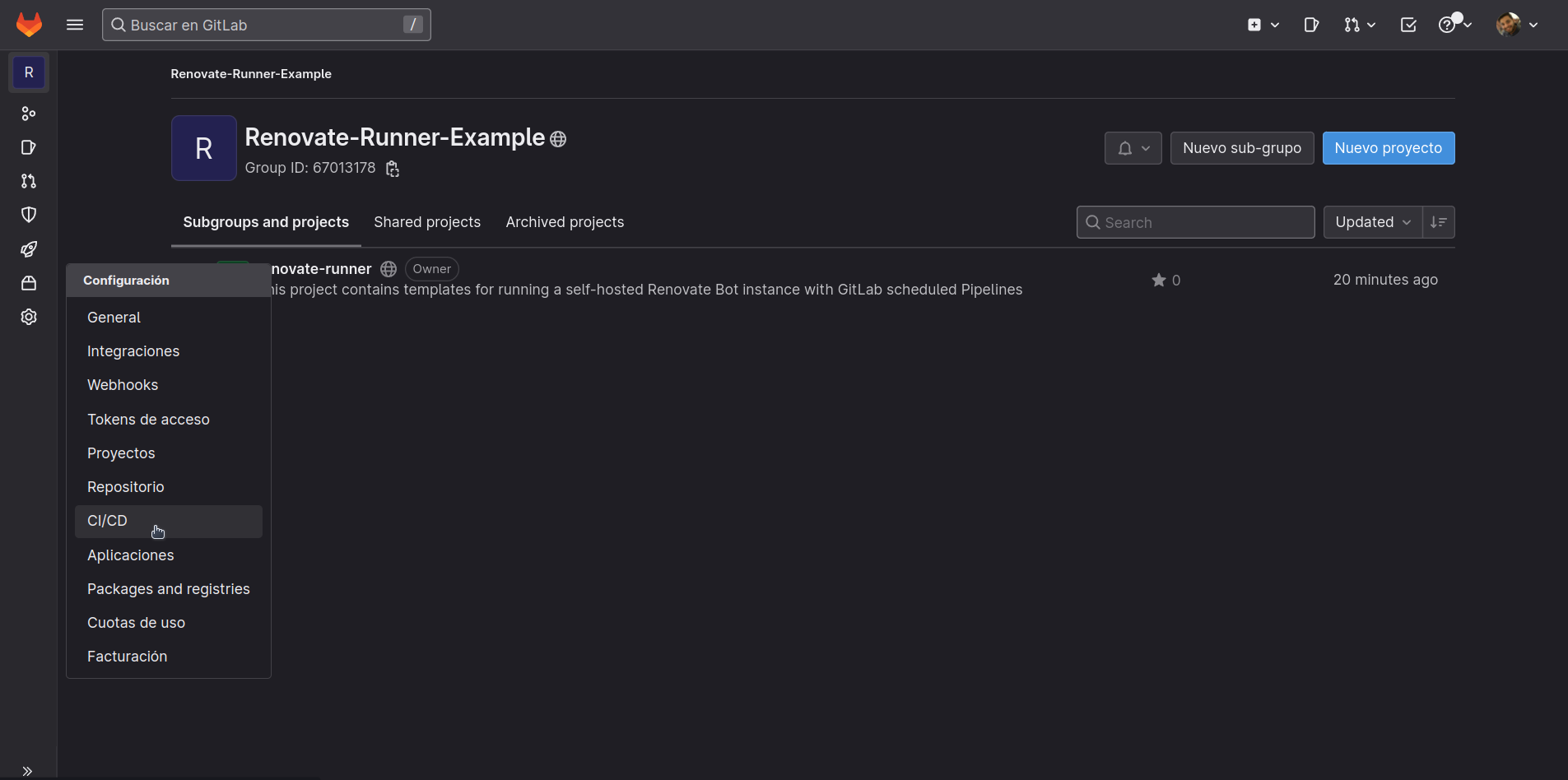The height and width of the screenshot is (780, 1568).
Task: Open the user avatar menu
Action: point(1517,25)
